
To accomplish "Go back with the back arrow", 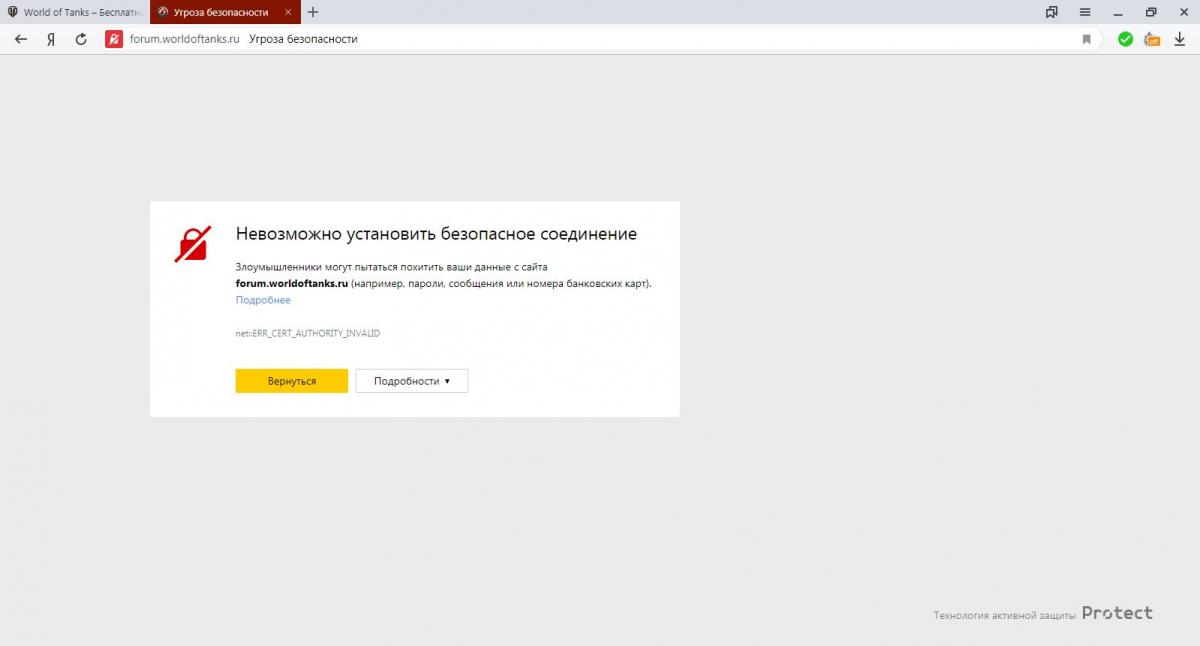I will click(x=20, y=39).
